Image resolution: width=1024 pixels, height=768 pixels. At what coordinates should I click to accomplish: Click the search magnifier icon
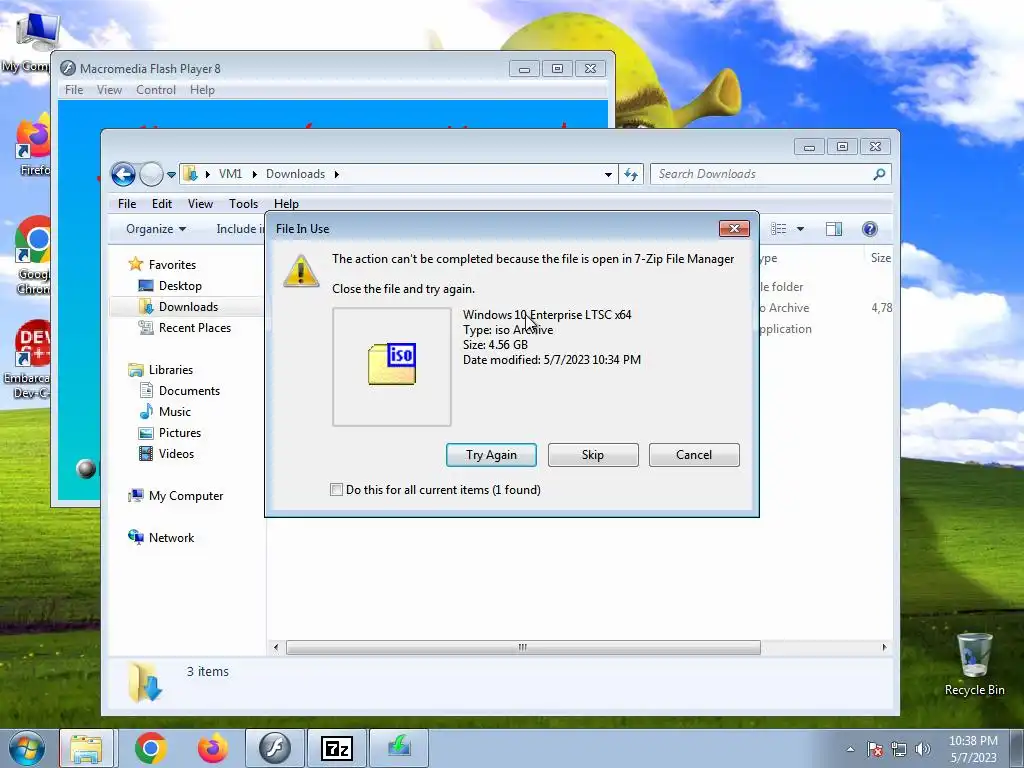(x=879, y=174)
